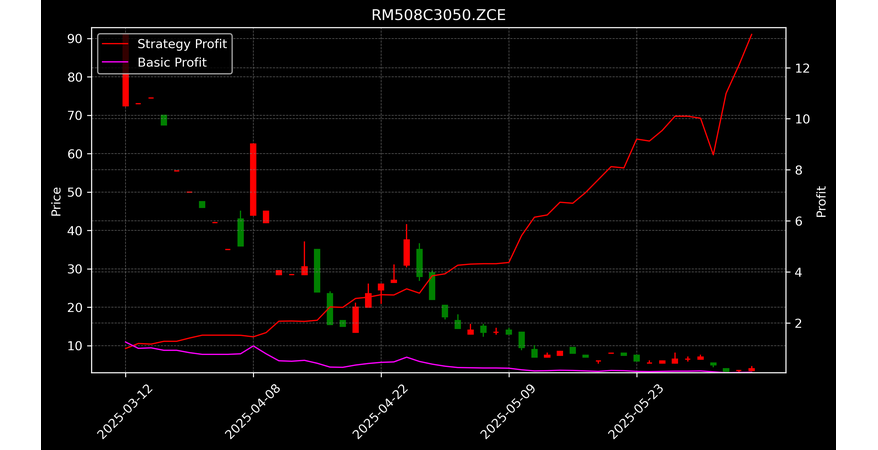Screen dimensions: 878x450
Task: Click the 6 profit tick label
Action: tap(798, 222)
